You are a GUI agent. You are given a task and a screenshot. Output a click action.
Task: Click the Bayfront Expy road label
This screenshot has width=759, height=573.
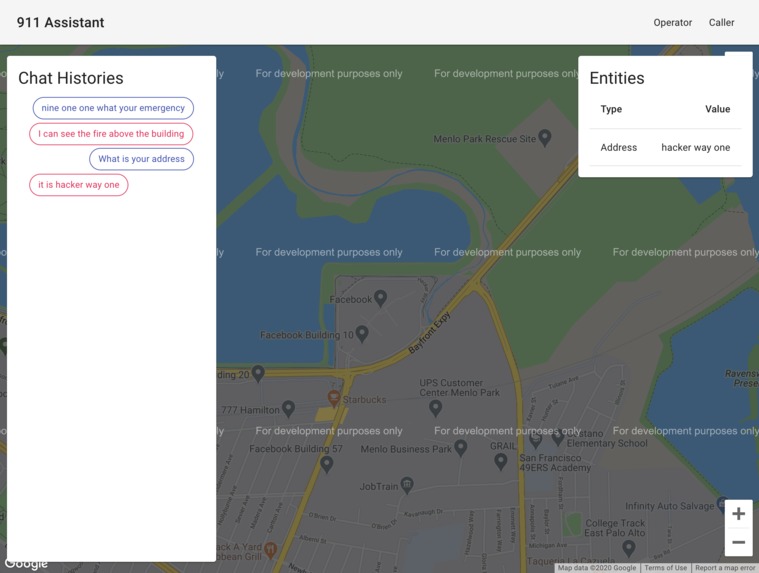coord(429,332)
